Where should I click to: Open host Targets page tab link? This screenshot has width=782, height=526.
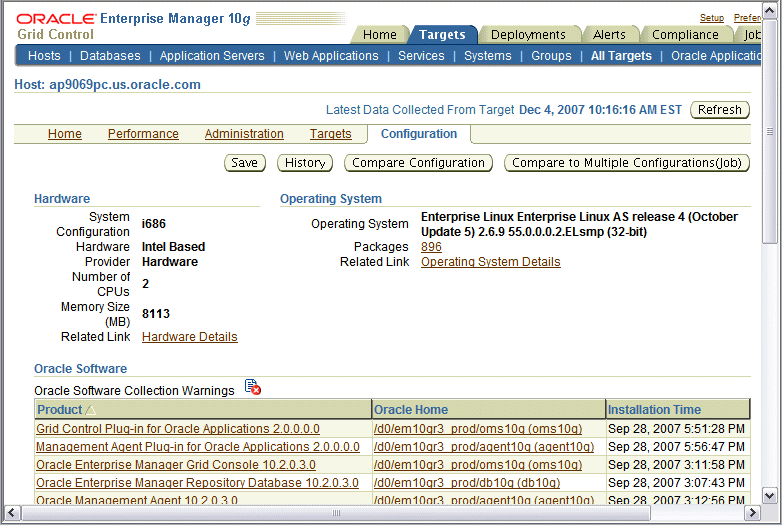330,134
